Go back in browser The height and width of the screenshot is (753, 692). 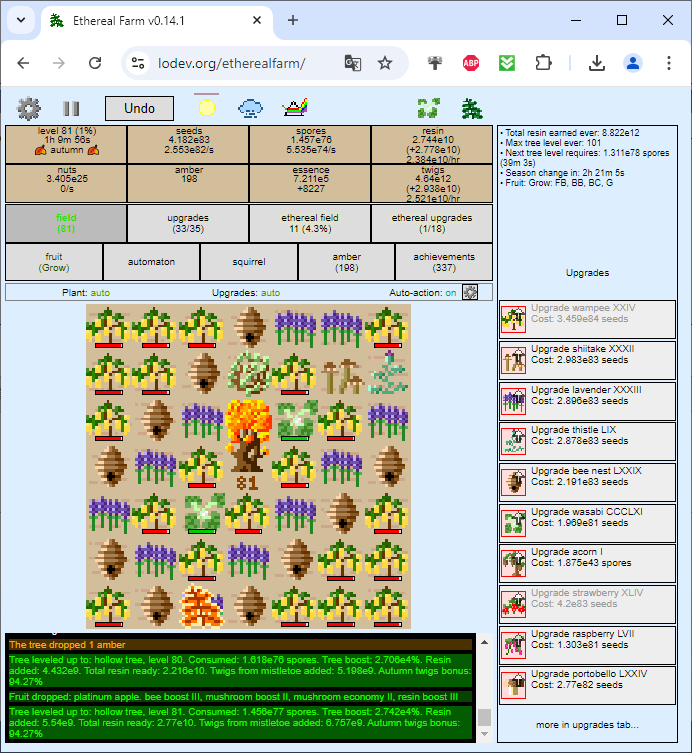23,63
